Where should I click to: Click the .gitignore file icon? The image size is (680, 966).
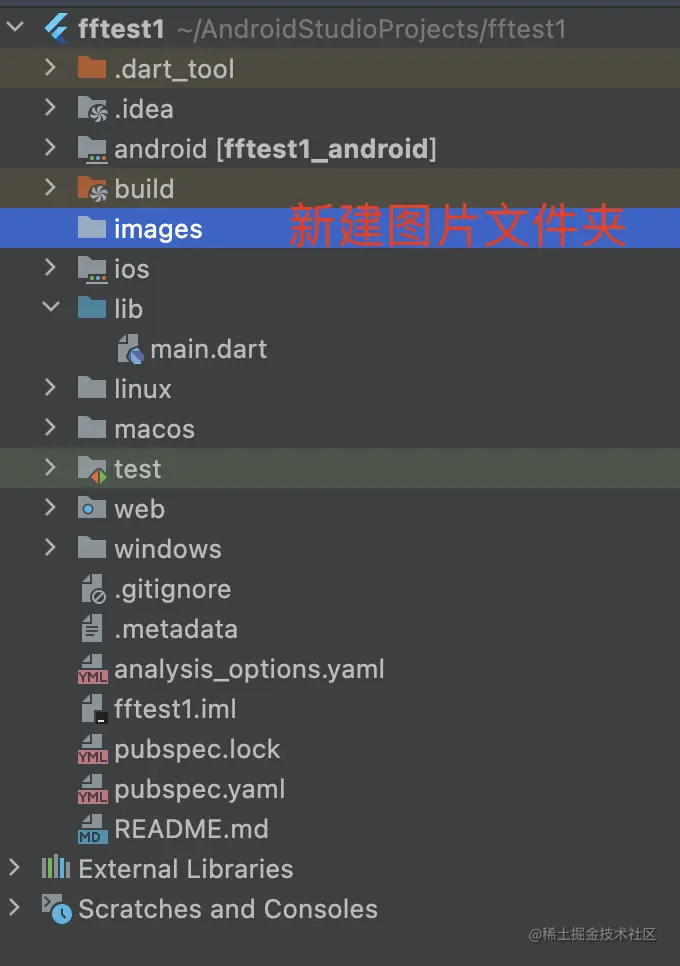(92, 589)
